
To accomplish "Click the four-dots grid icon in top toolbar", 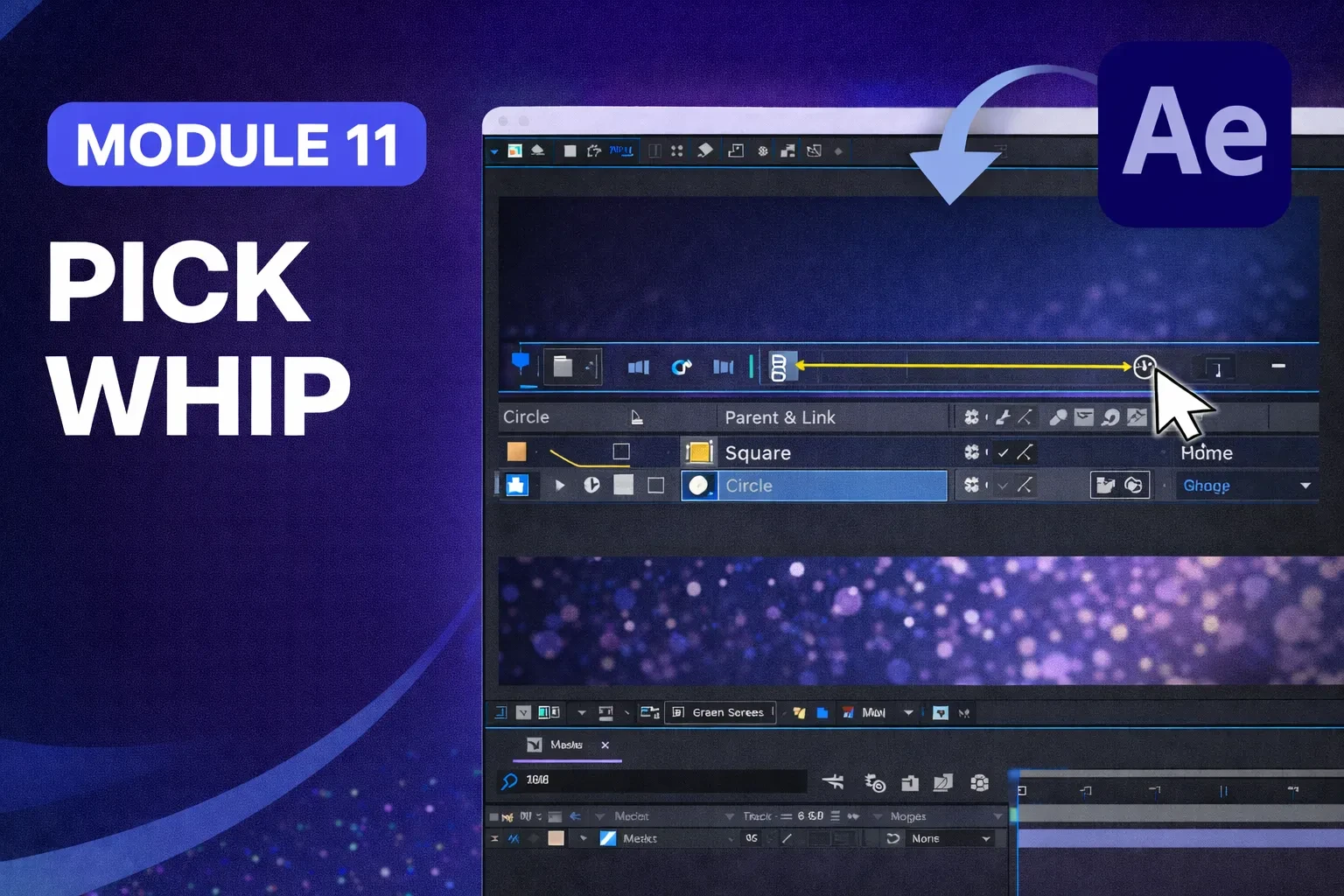I will point(676,150).
